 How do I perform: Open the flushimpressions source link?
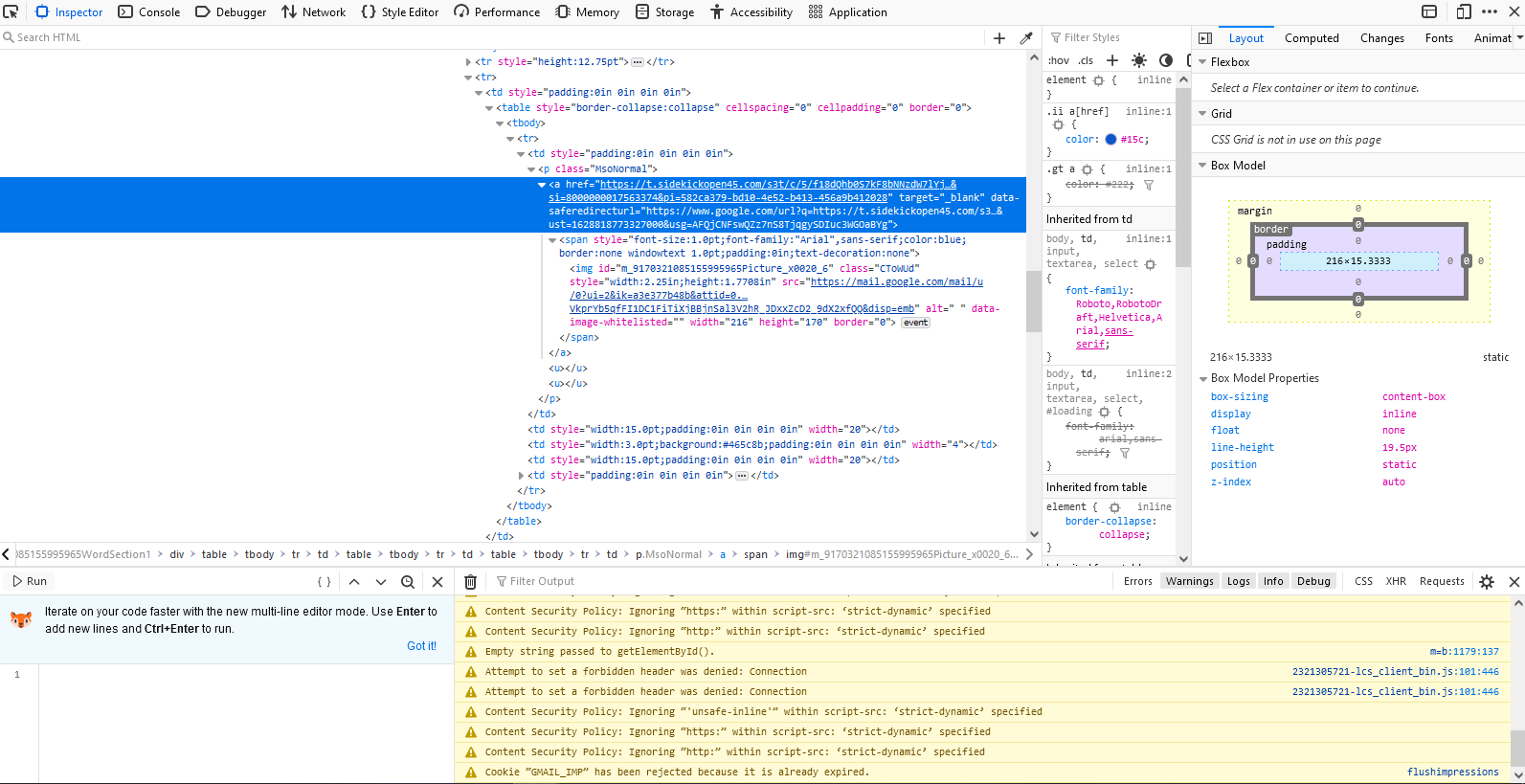[x=1453, y=773]
